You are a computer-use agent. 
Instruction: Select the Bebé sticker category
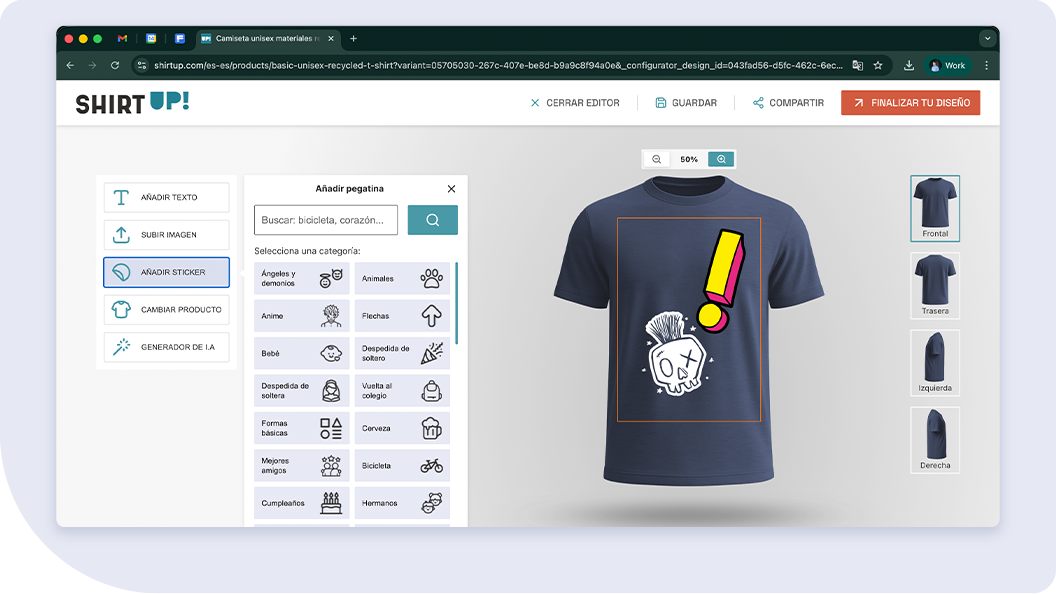pyautogui.click(x=302, y=354)
